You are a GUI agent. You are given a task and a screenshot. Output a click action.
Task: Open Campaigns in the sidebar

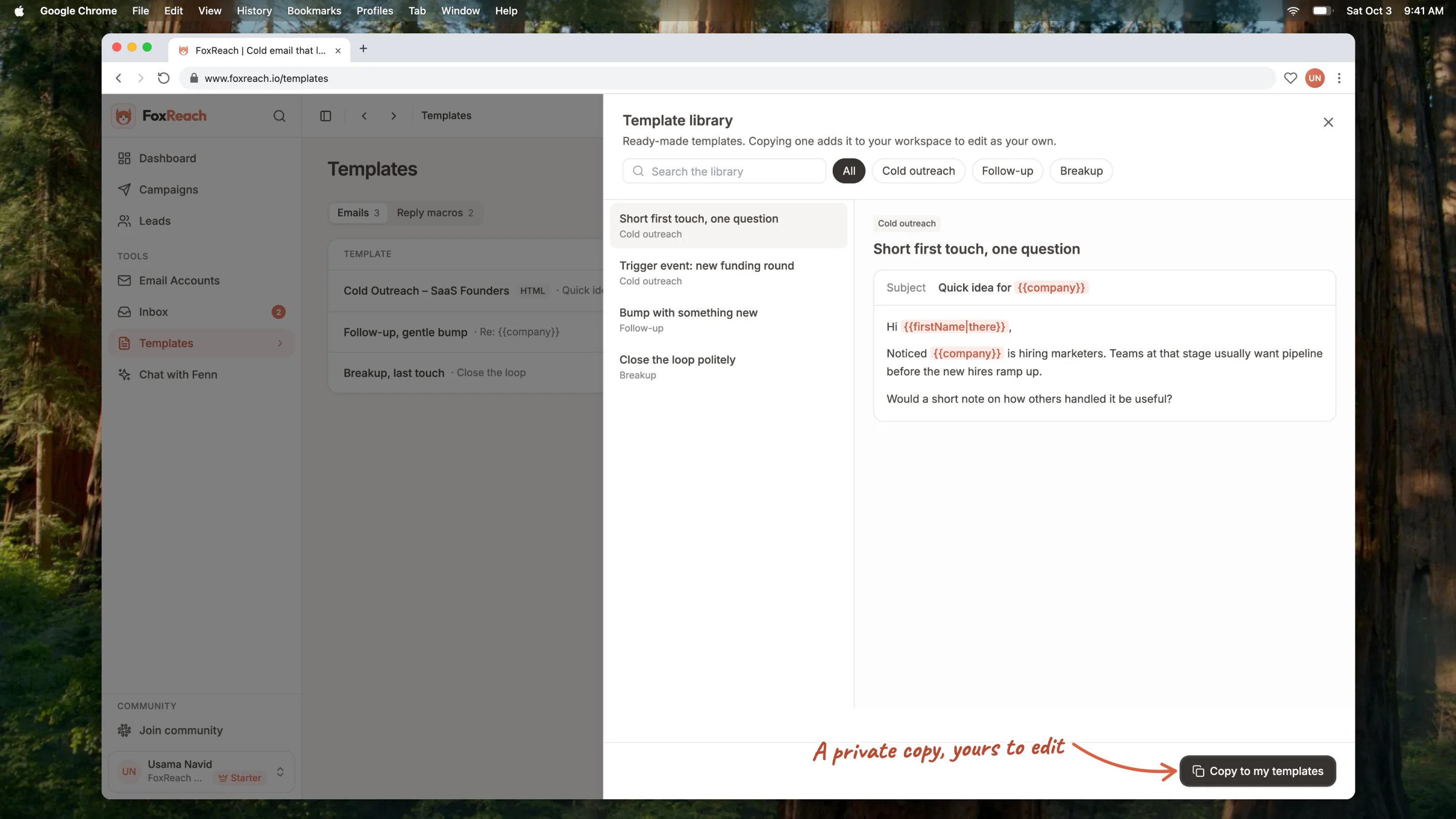tap(201, 190)
